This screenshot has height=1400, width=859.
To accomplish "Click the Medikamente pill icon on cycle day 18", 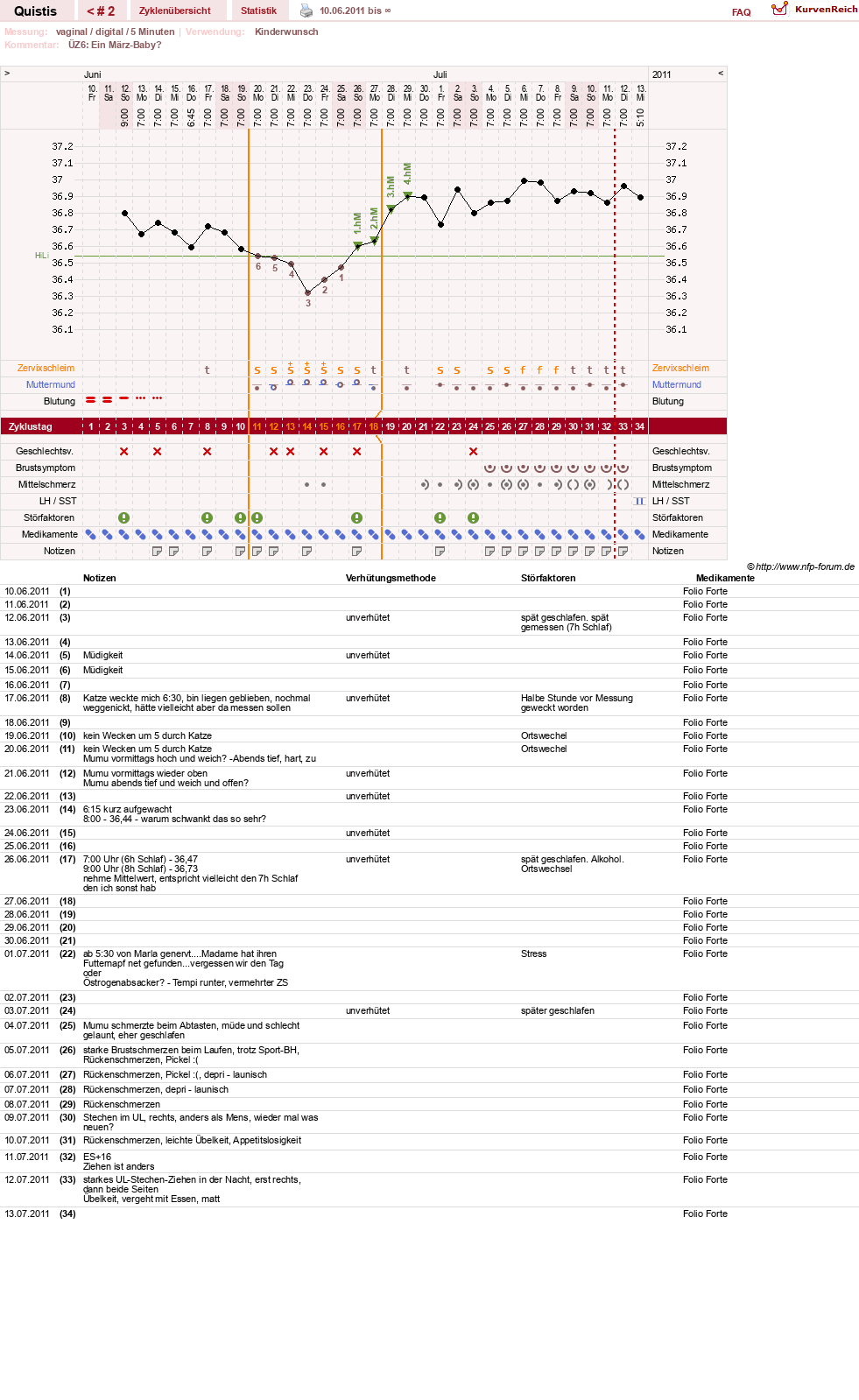I will click(374, 535).
